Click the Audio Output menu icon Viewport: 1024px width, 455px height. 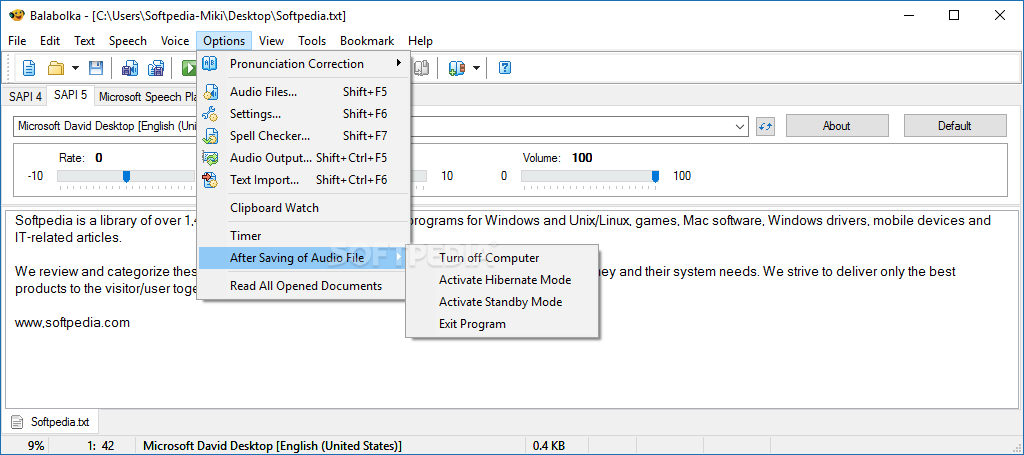coord(210,158)
